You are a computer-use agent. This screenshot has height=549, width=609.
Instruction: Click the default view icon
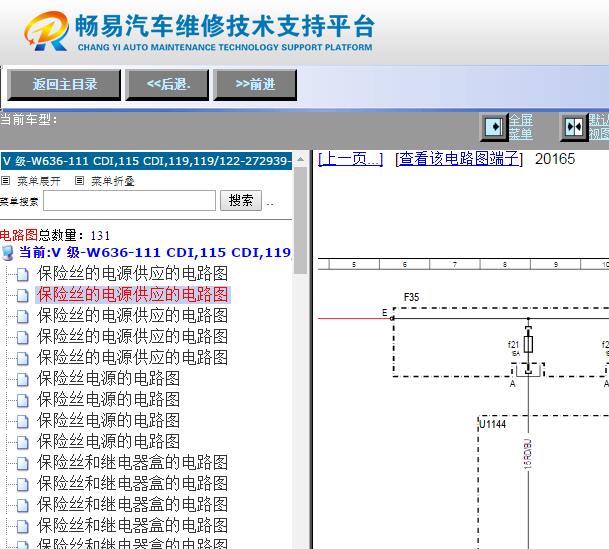pos(574,127)
